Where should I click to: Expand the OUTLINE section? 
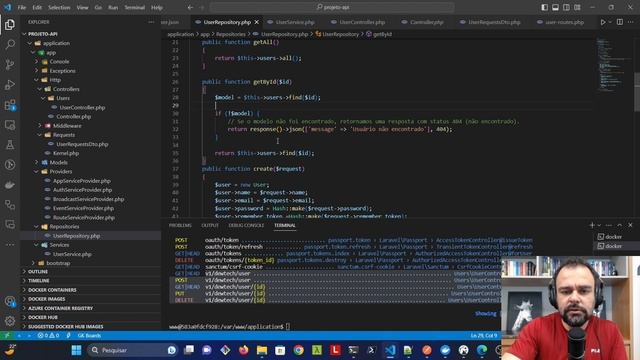point(38,271)
